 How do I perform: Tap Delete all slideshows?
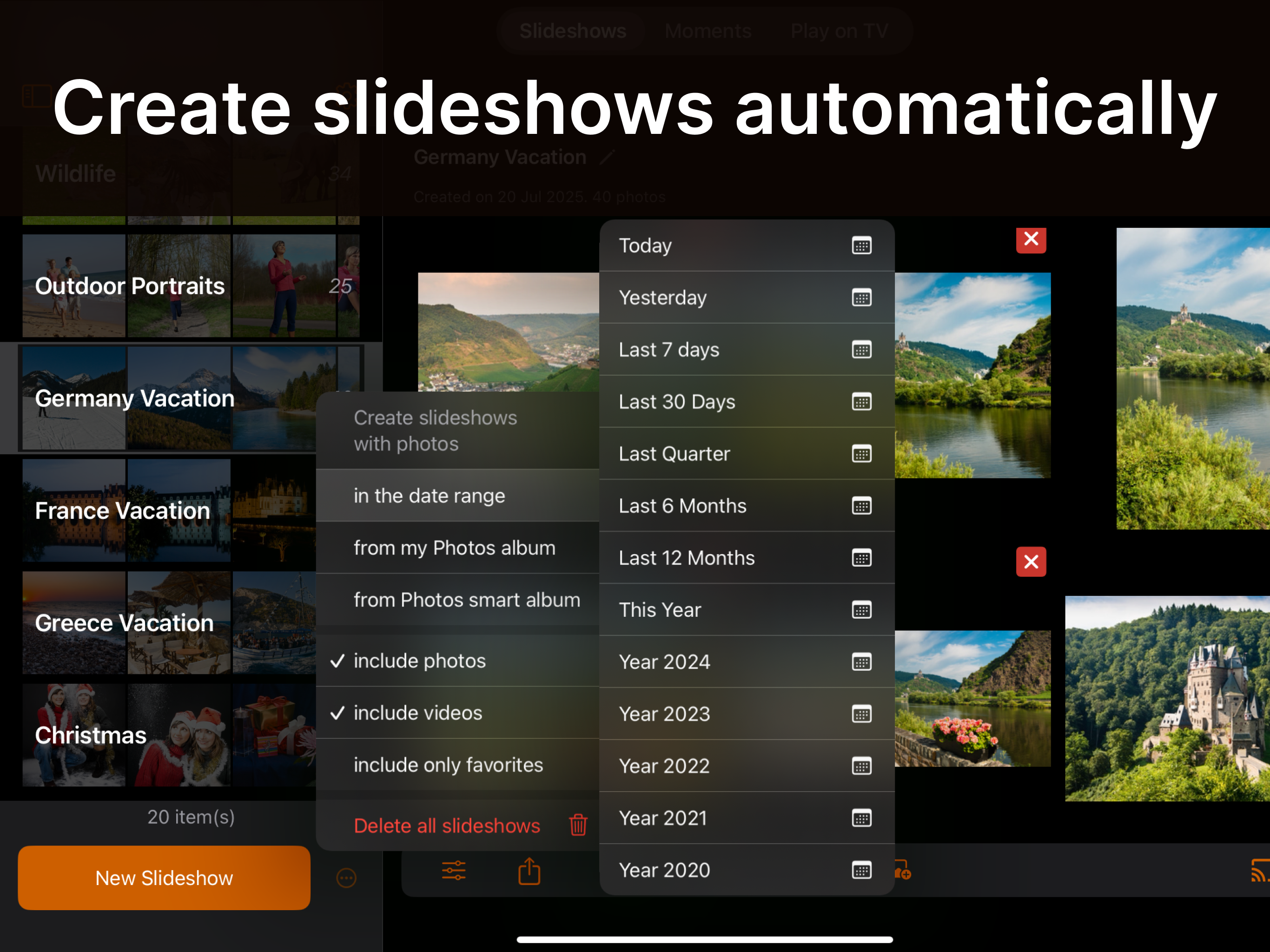pyautogui.click(x=447, y=826)
